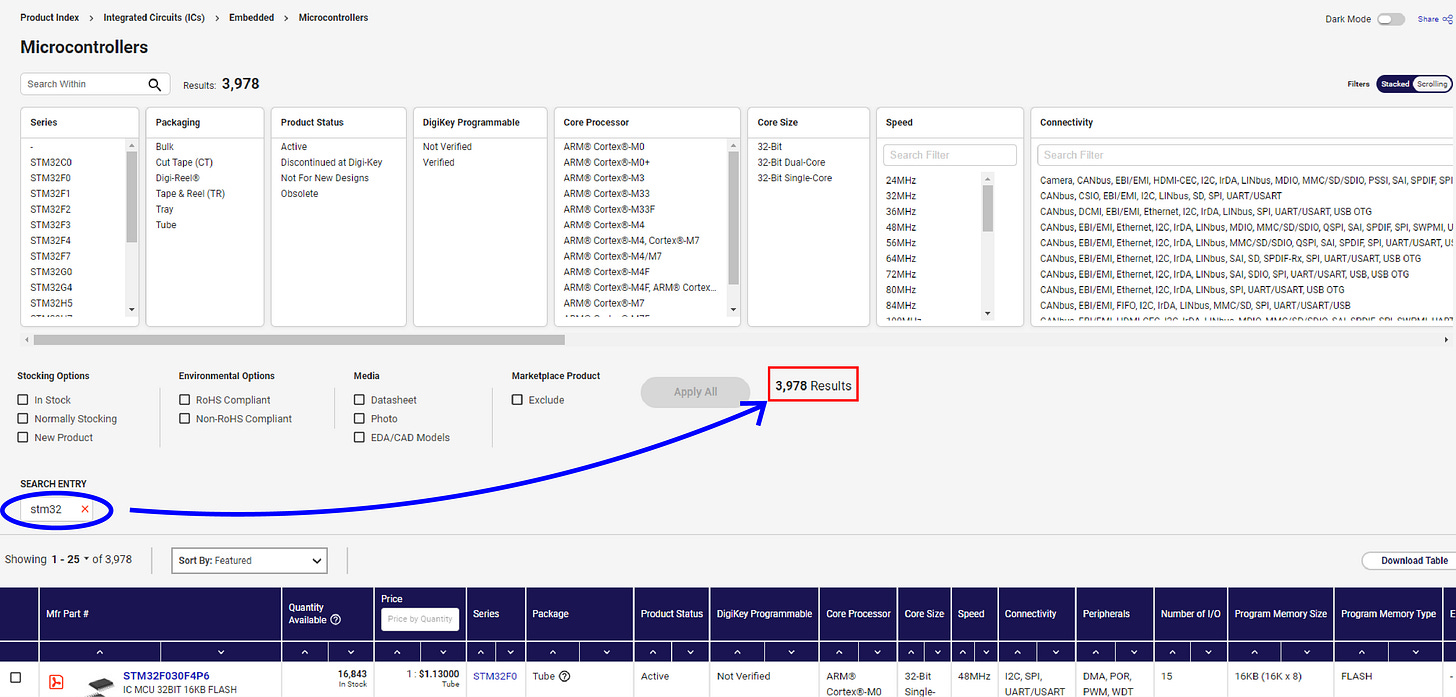The image size is (1456, 697).
Task: Click the Speed Search Filter field
Action: point(950,155)
